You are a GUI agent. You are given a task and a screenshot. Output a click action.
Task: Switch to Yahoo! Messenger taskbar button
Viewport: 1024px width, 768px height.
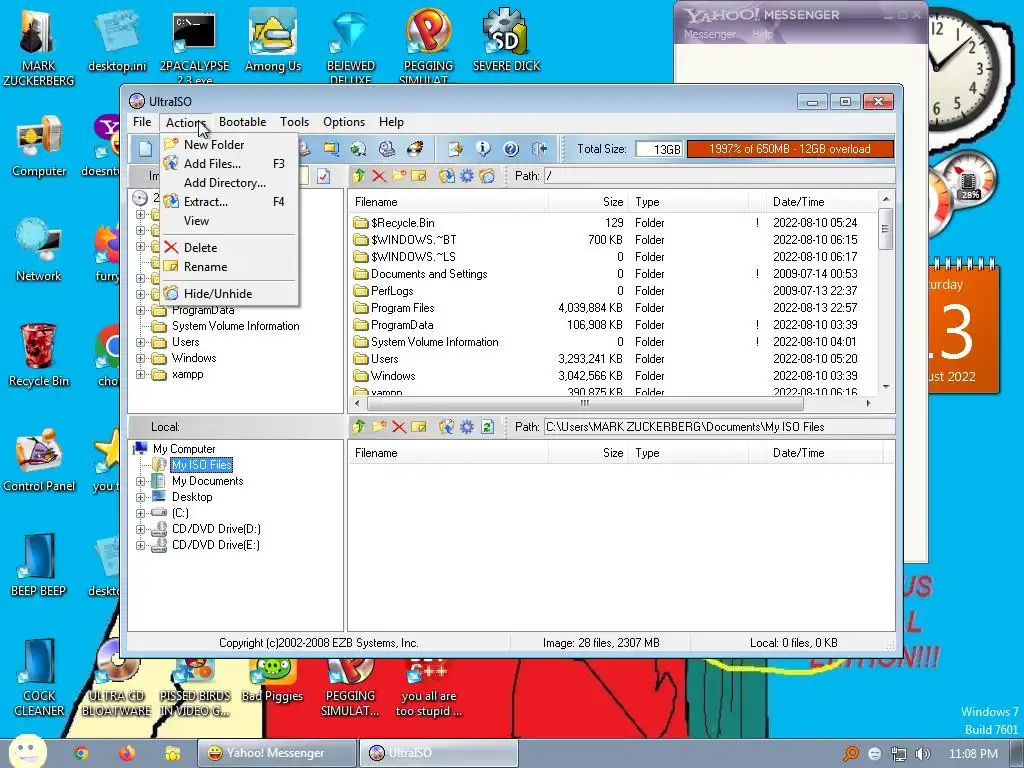(x=277, y=753)
